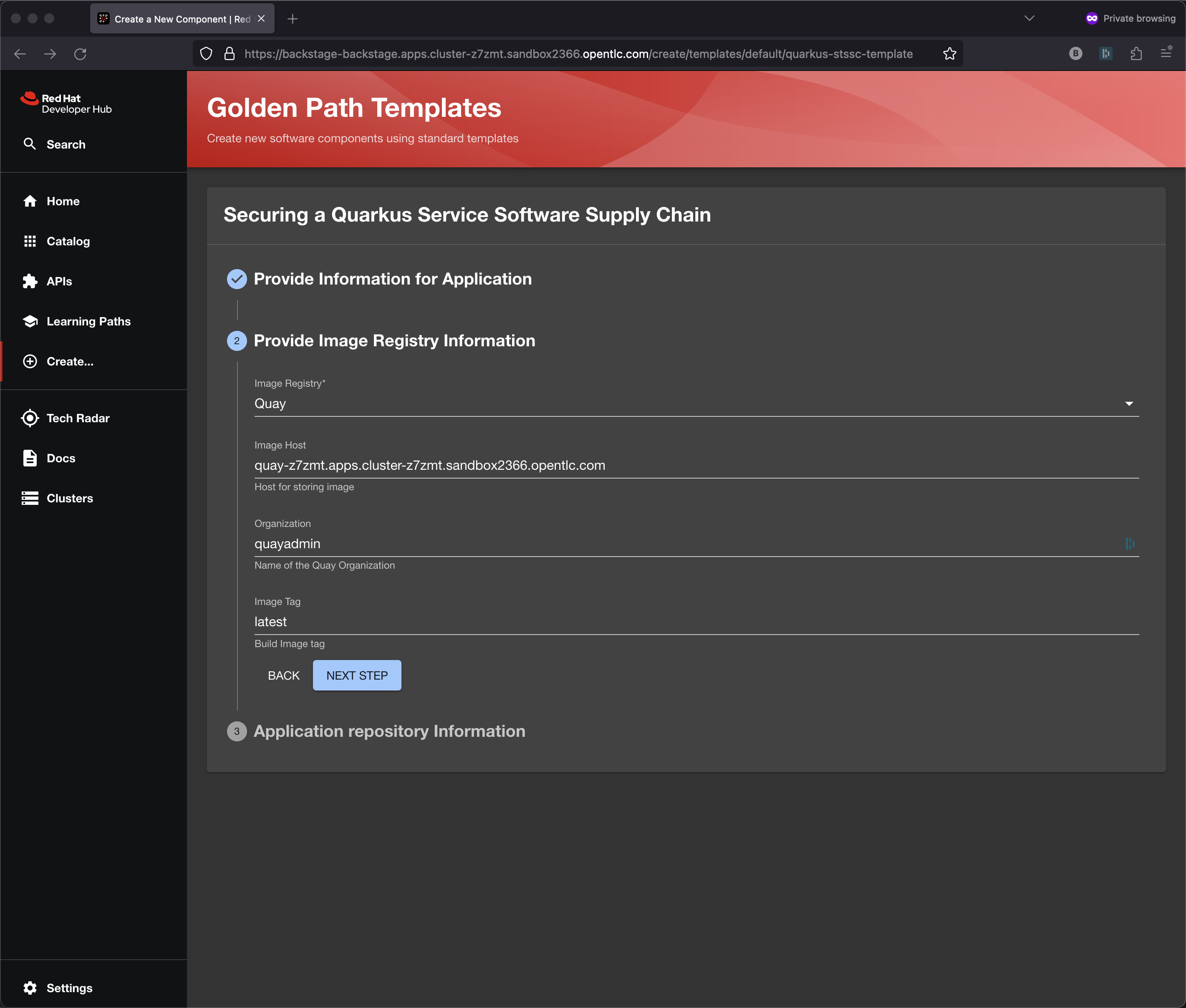Open the Catalog grid icon
1186x1008 pixels.
(30, 241)
